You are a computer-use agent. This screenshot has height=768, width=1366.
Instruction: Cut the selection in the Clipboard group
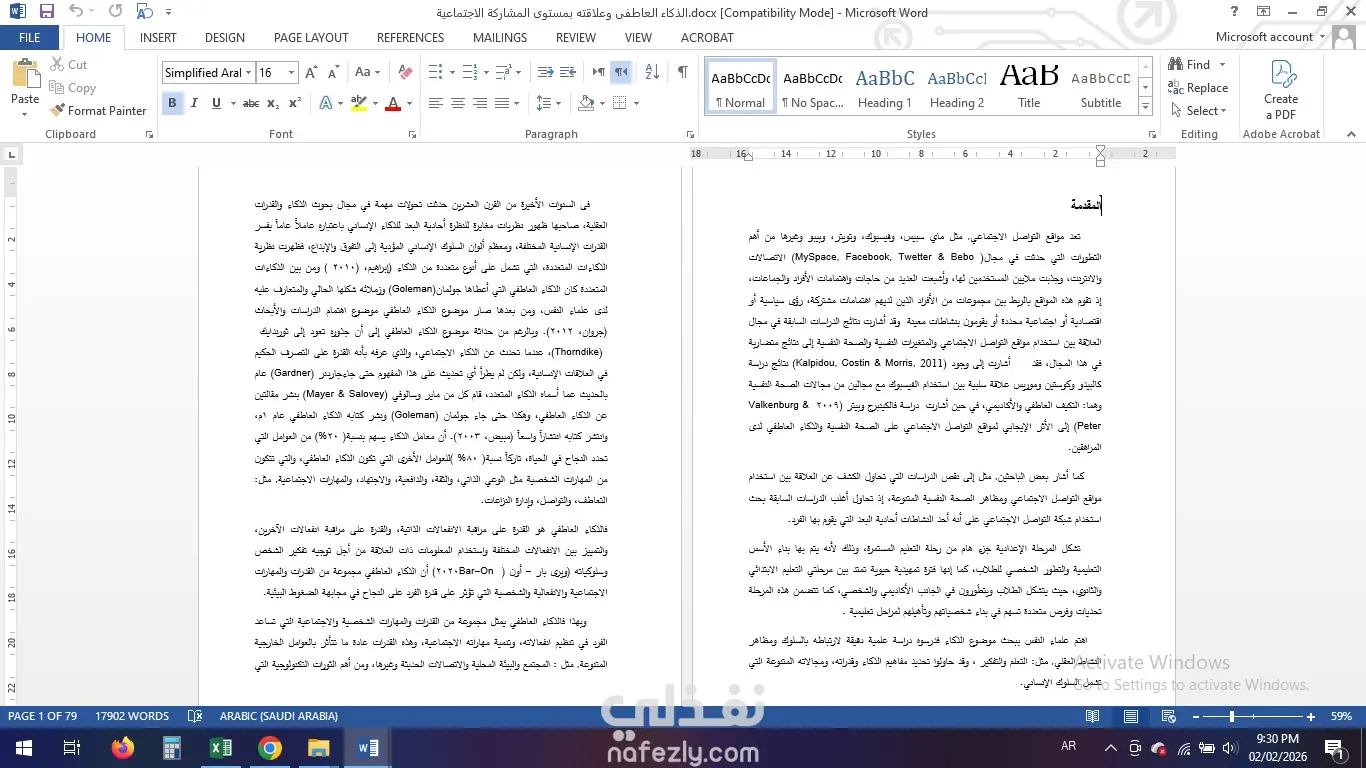click(x=69, y=65)
